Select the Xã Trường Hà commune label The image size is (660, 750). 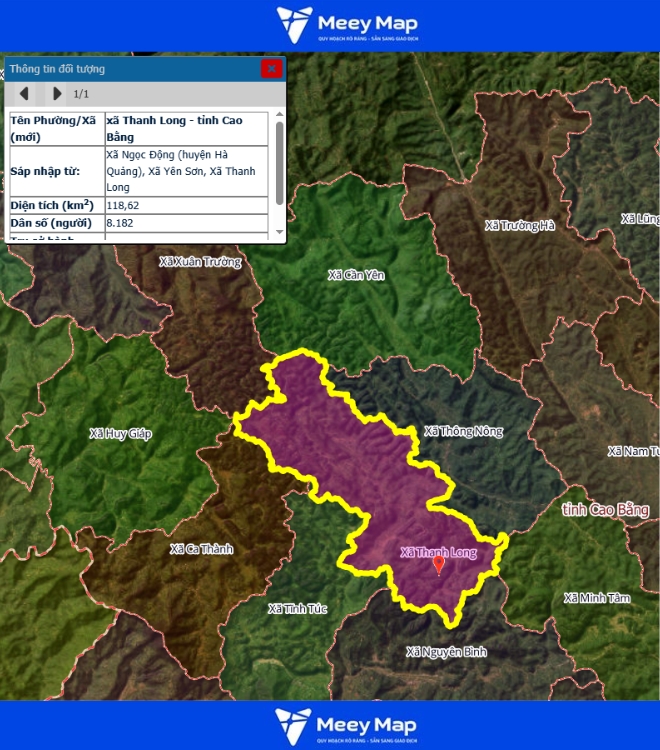click(519, 225)
